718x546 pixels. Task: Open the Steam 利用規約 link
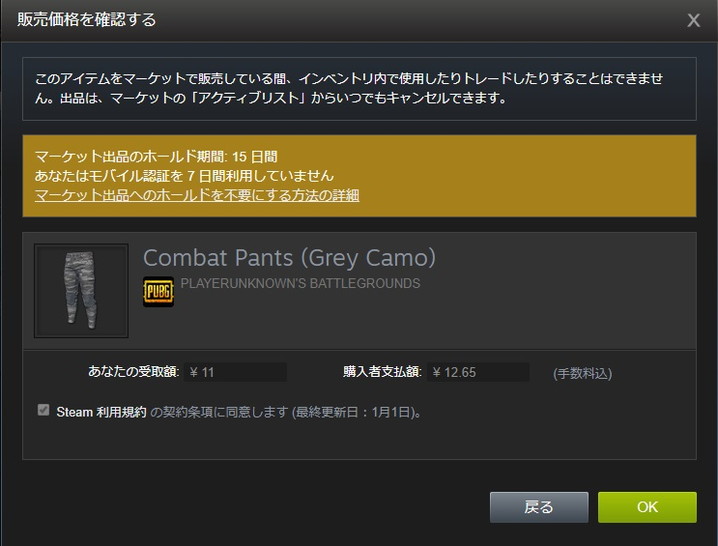pyautogui.click(x=101, y=412)
